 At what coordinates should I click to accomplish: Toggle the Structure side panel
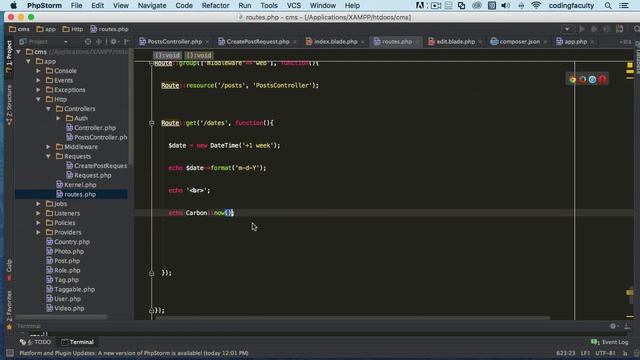[9, 104]
